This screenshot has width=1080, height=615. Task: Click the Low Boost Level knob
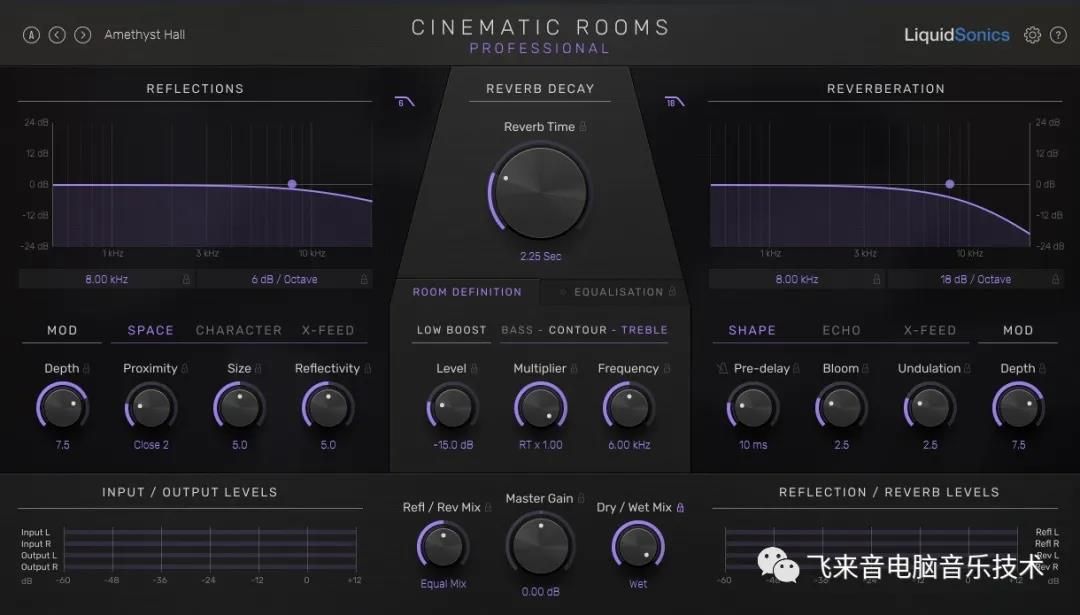[453, 408]
